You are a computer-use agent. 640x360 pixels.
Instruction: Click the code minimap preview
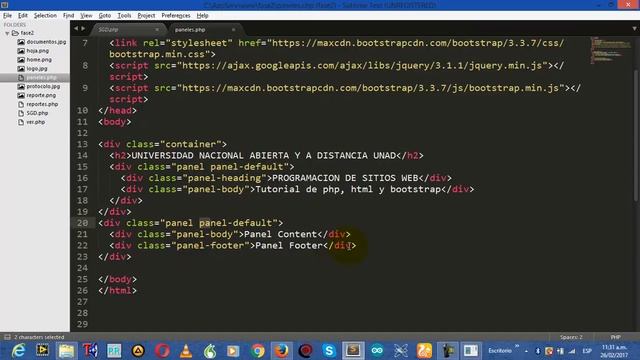click(x=610, y=50)
